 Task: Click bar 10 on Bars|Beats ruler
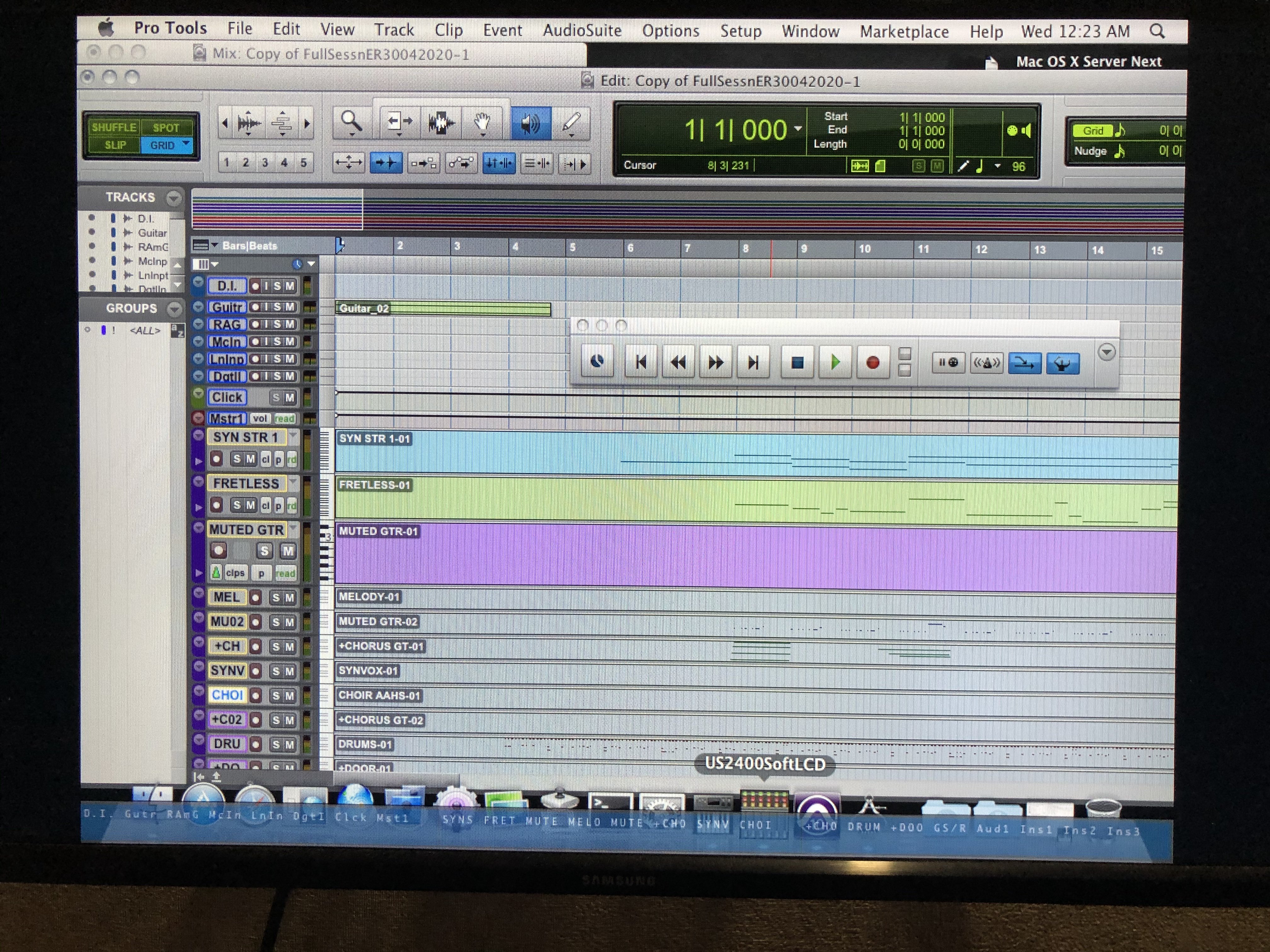[x=864, y=248]
